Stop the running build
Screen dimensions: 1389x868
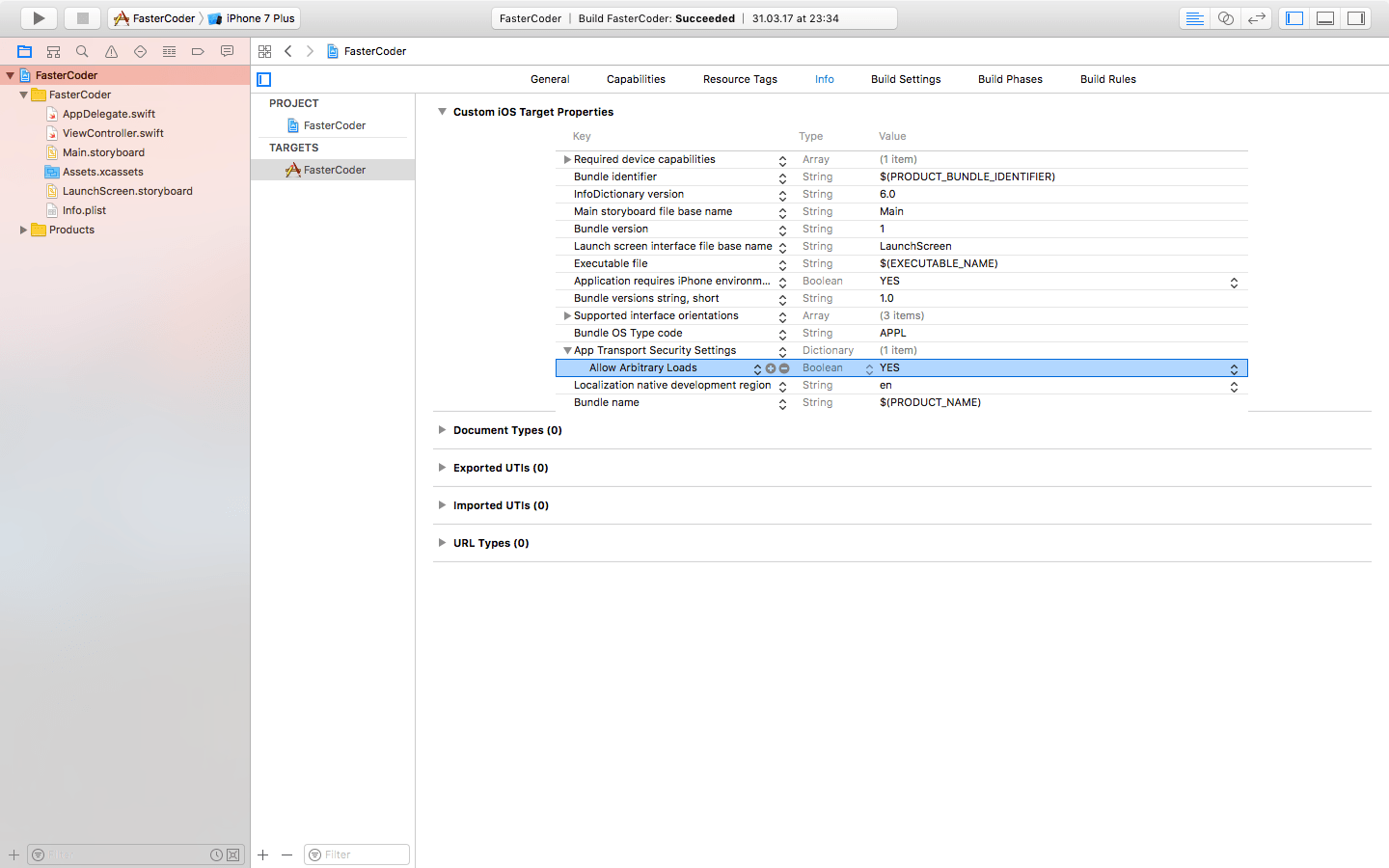pyautogui.click(x=83, y=18)
